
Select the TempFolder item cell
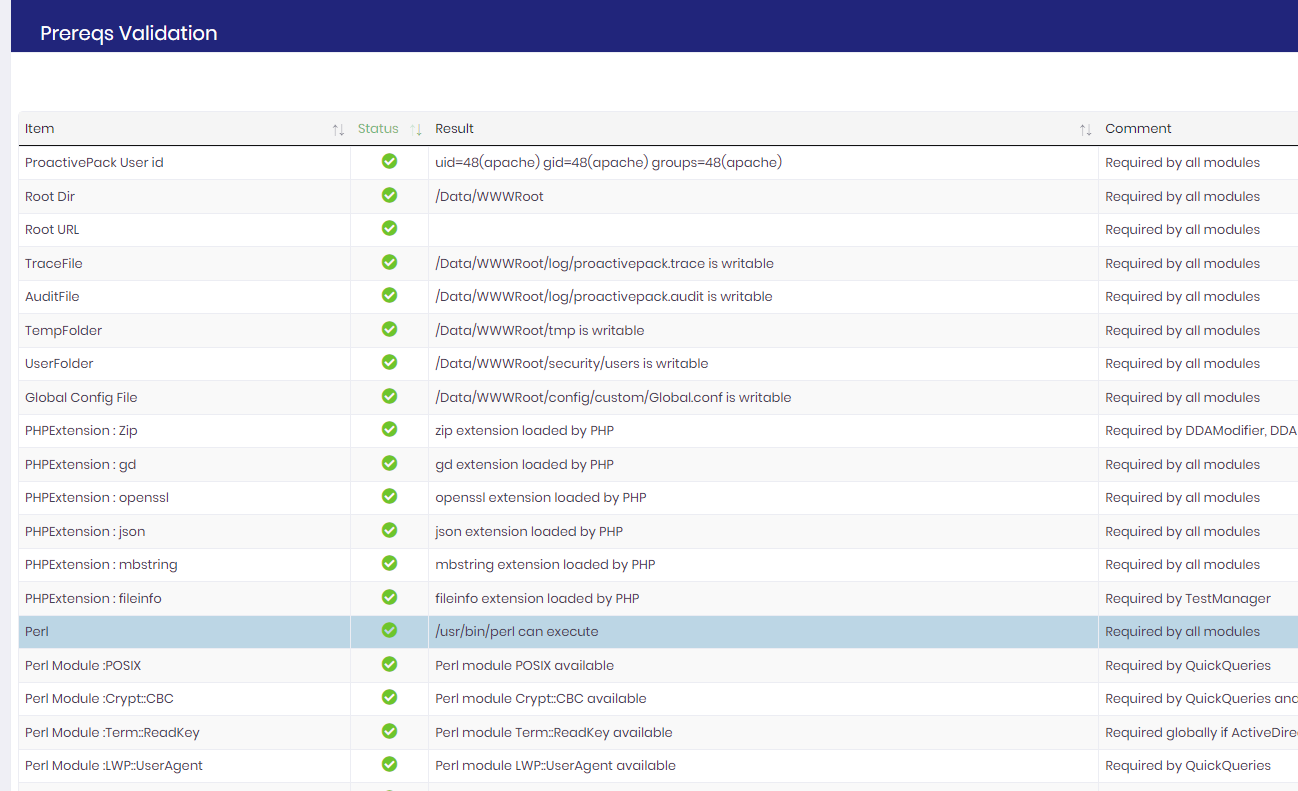pos(184,330)
